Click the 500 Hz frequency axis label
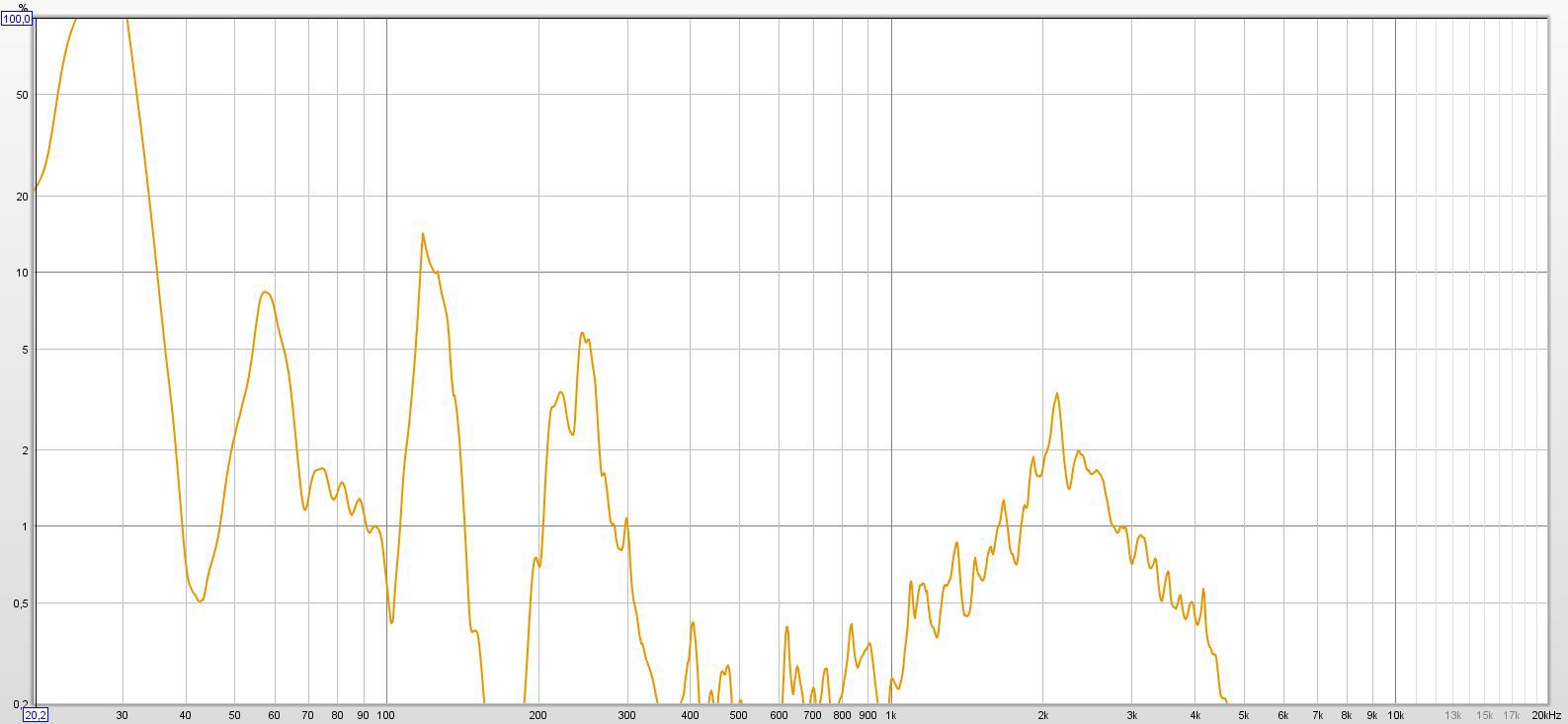The image size is (1568, 724). [x=738, y=715]
